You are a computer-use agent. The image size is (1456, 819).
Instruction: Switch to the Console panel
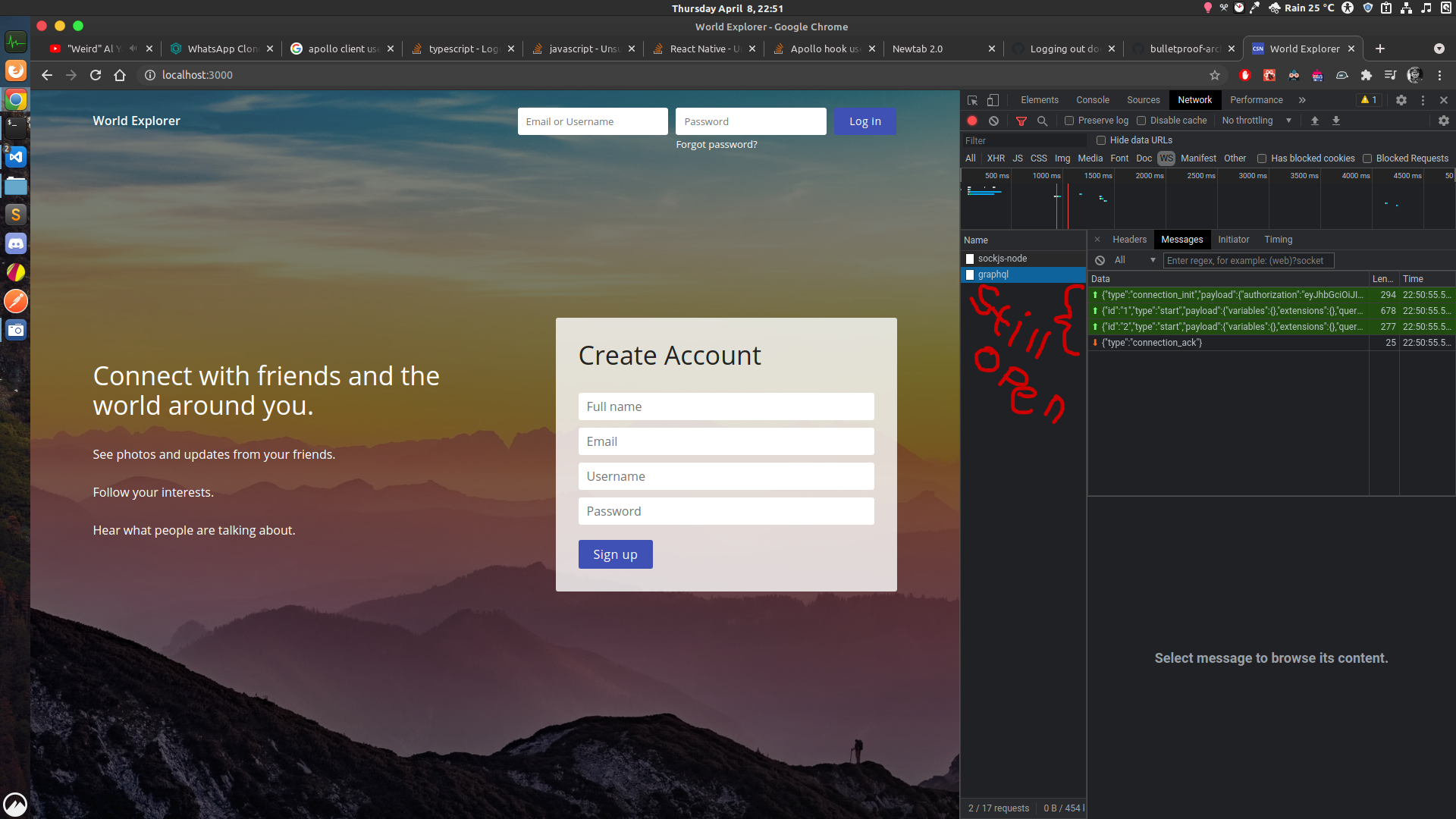(1092, 99)
